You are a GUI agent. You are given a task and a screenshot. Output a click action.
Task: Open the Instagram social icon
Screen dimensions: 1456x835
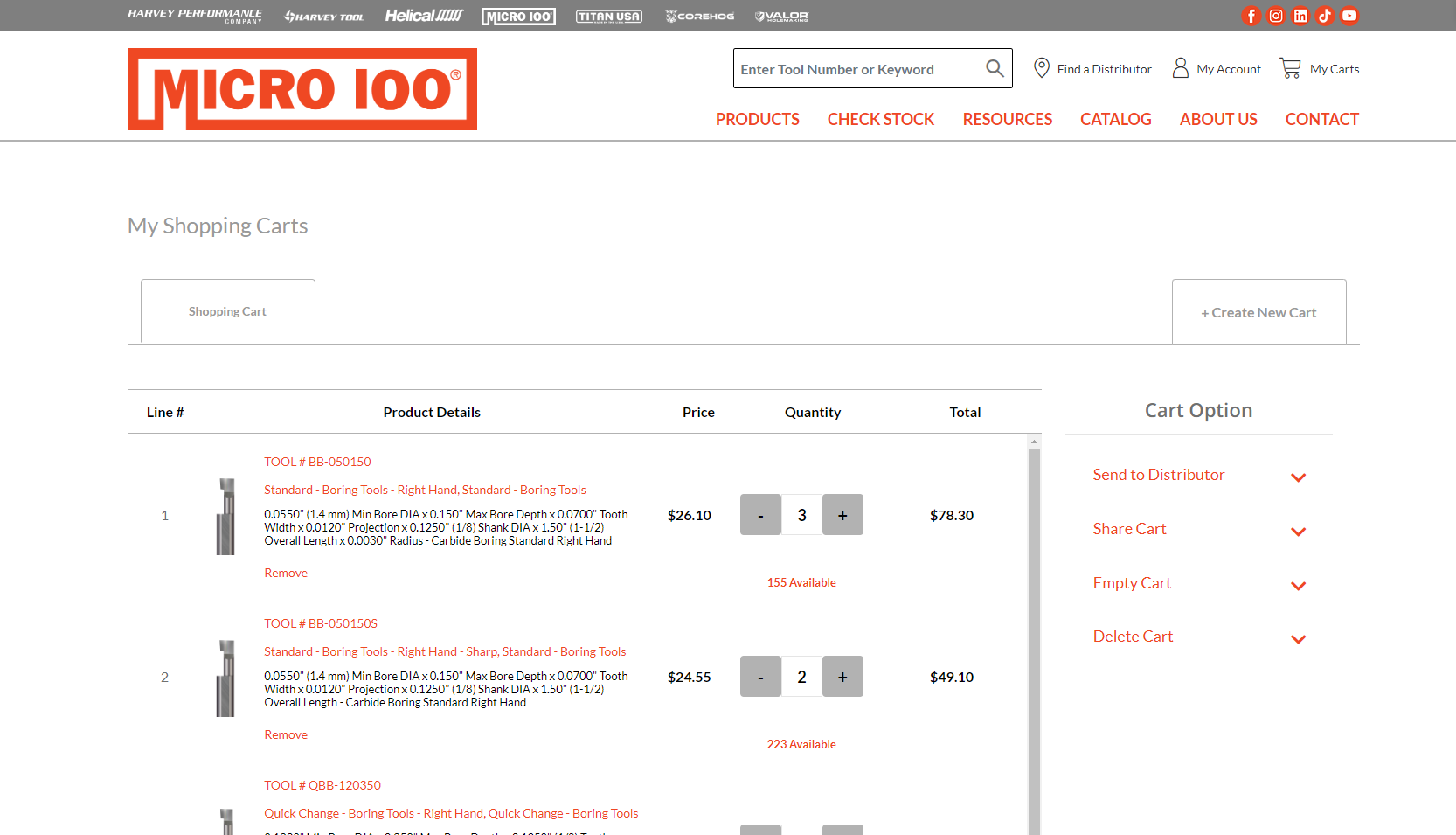click(x=1276, y=16)
